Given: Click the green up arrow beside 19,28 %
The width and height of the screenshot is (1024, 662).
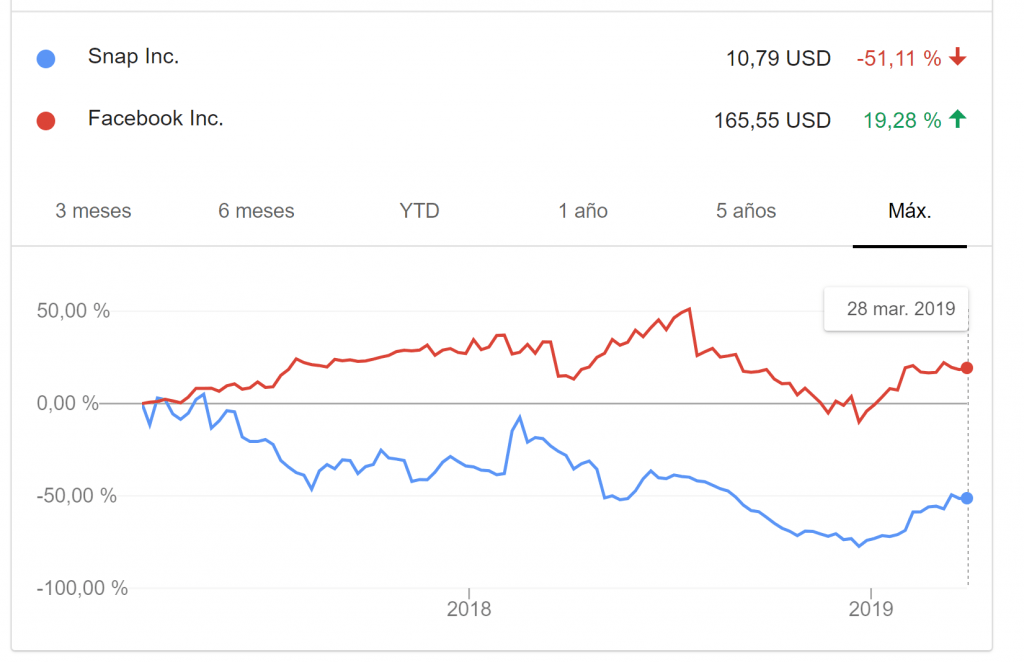Looking at the screenshot, I should (x=957, y=119).
